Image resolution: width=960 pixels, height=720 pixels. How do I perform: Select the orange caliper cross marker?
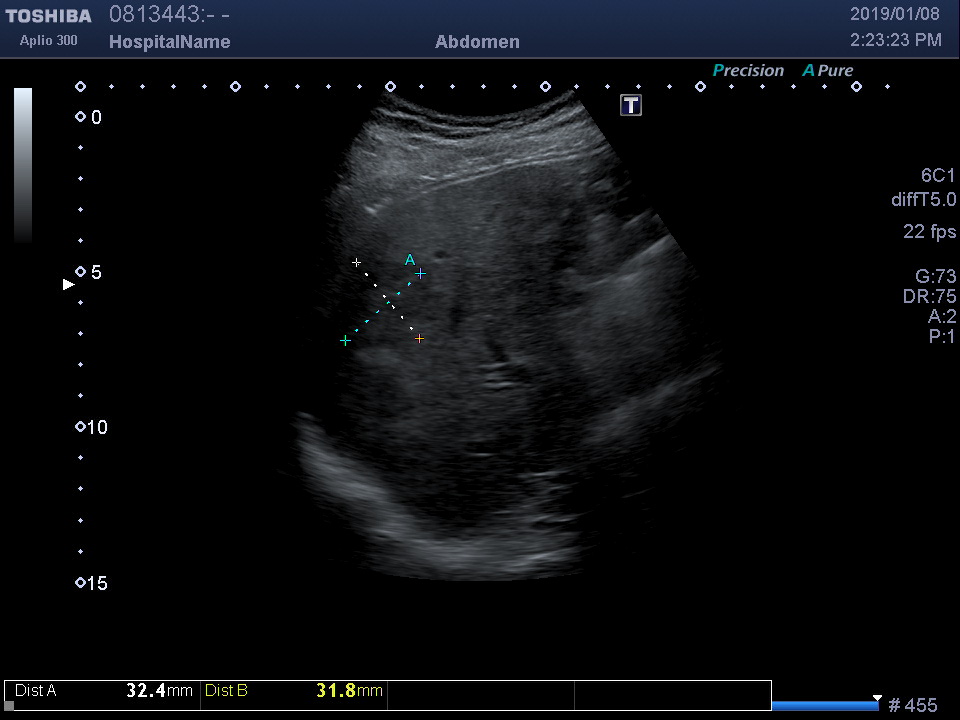click(419, 339)
